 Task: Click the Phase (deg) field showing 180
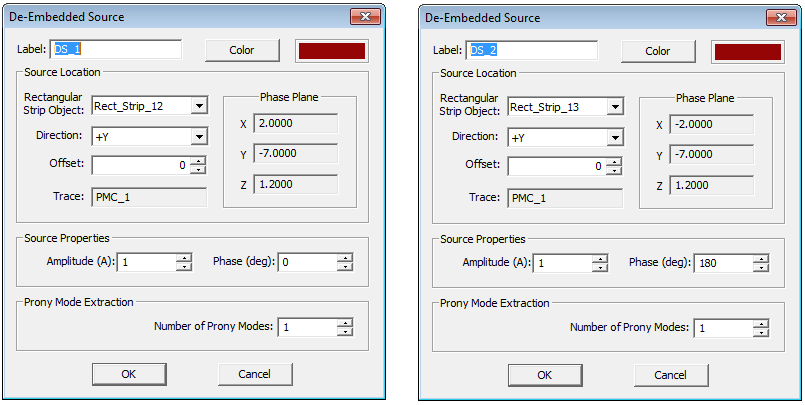(x=724, y=263)
